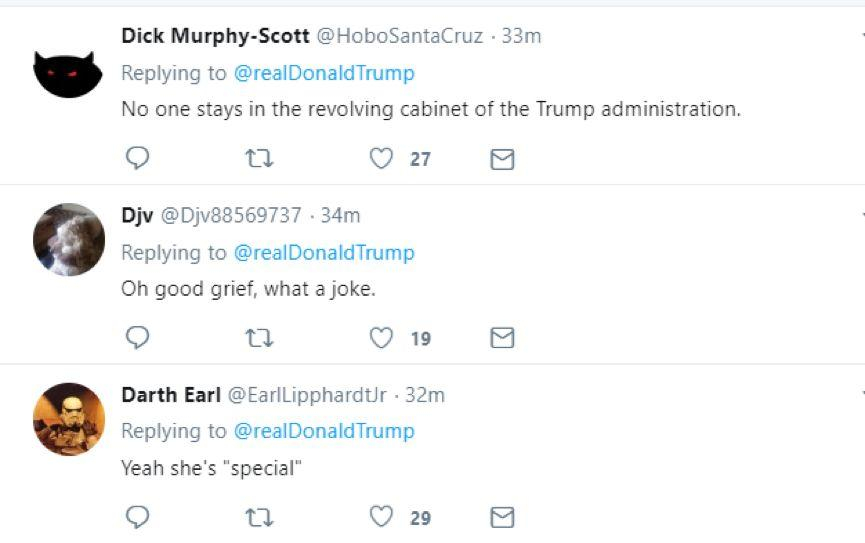Send Dick Murphy-Scott's tweet via direct message
The height and width of the screenshot is (543, 865).
click(x=502, y=159)
